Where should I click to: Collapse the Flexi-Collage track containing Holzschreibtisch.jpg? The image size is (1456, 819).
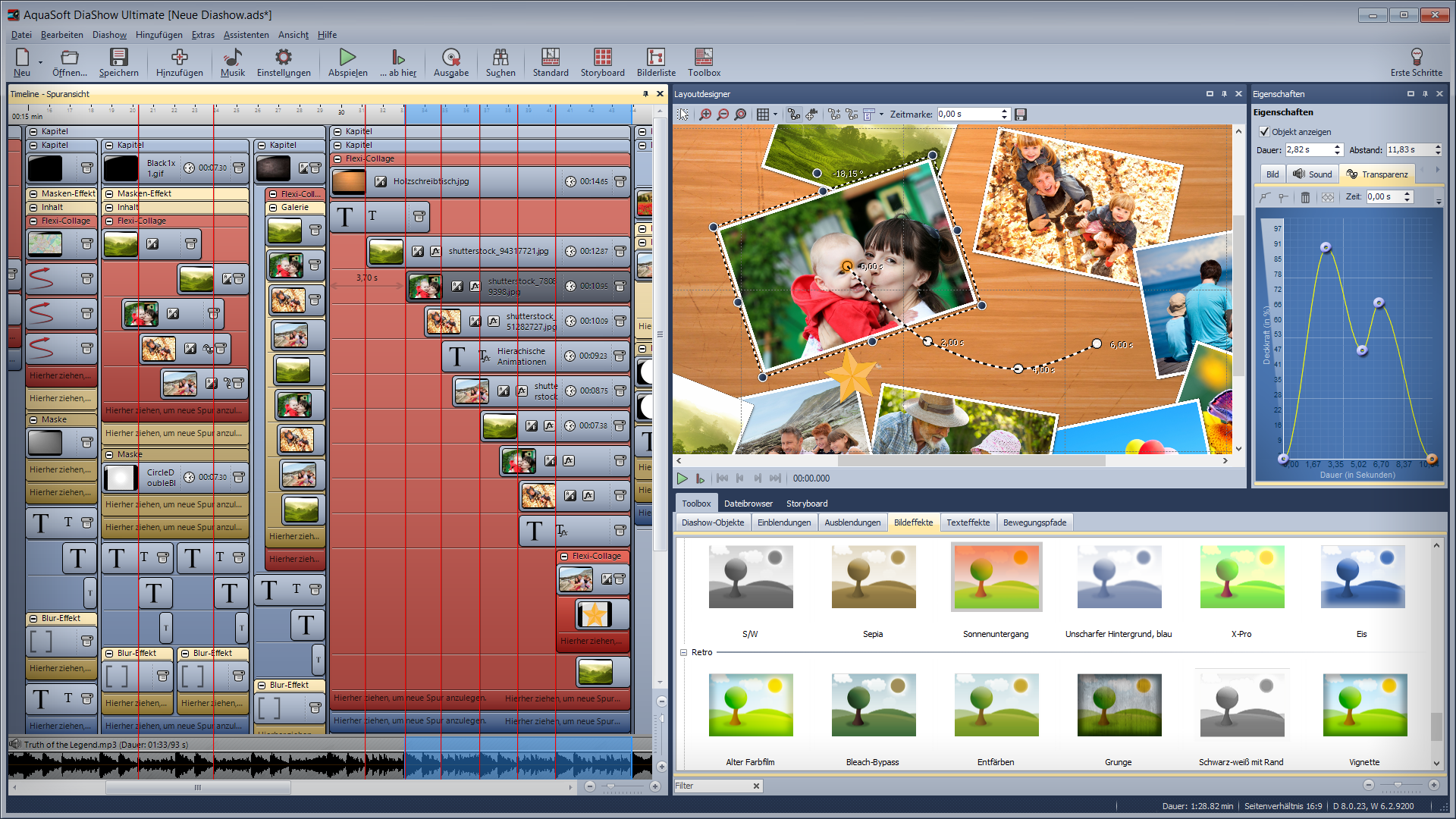[x=338, y=158]
